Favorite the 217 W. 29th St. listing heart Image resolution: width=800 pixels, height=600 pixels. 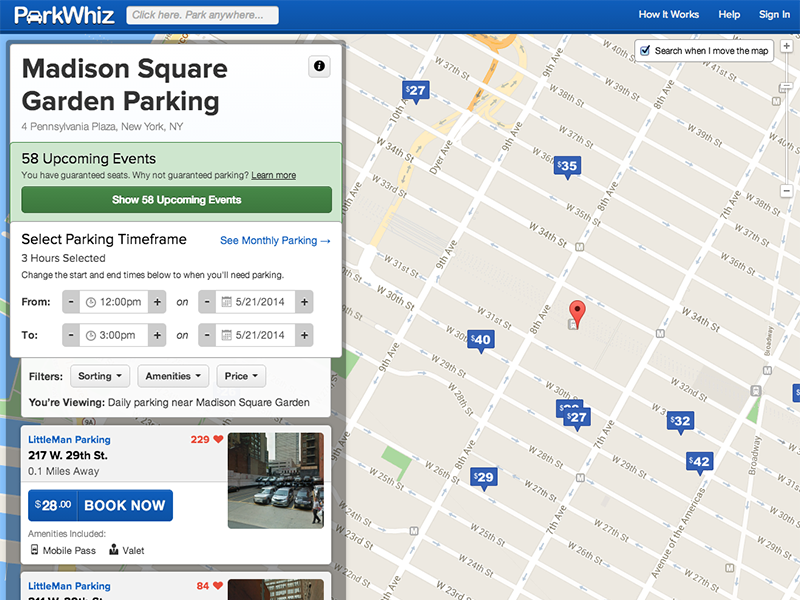coord(218,439)
